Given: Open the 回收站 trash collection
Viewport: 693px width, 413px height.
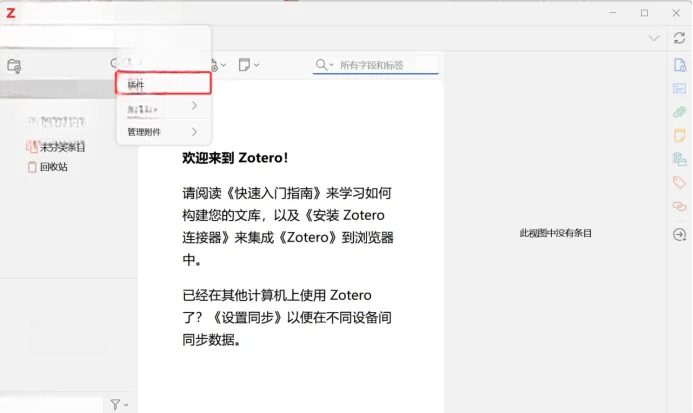Looking at the screenshot, I should pos(53,167).
